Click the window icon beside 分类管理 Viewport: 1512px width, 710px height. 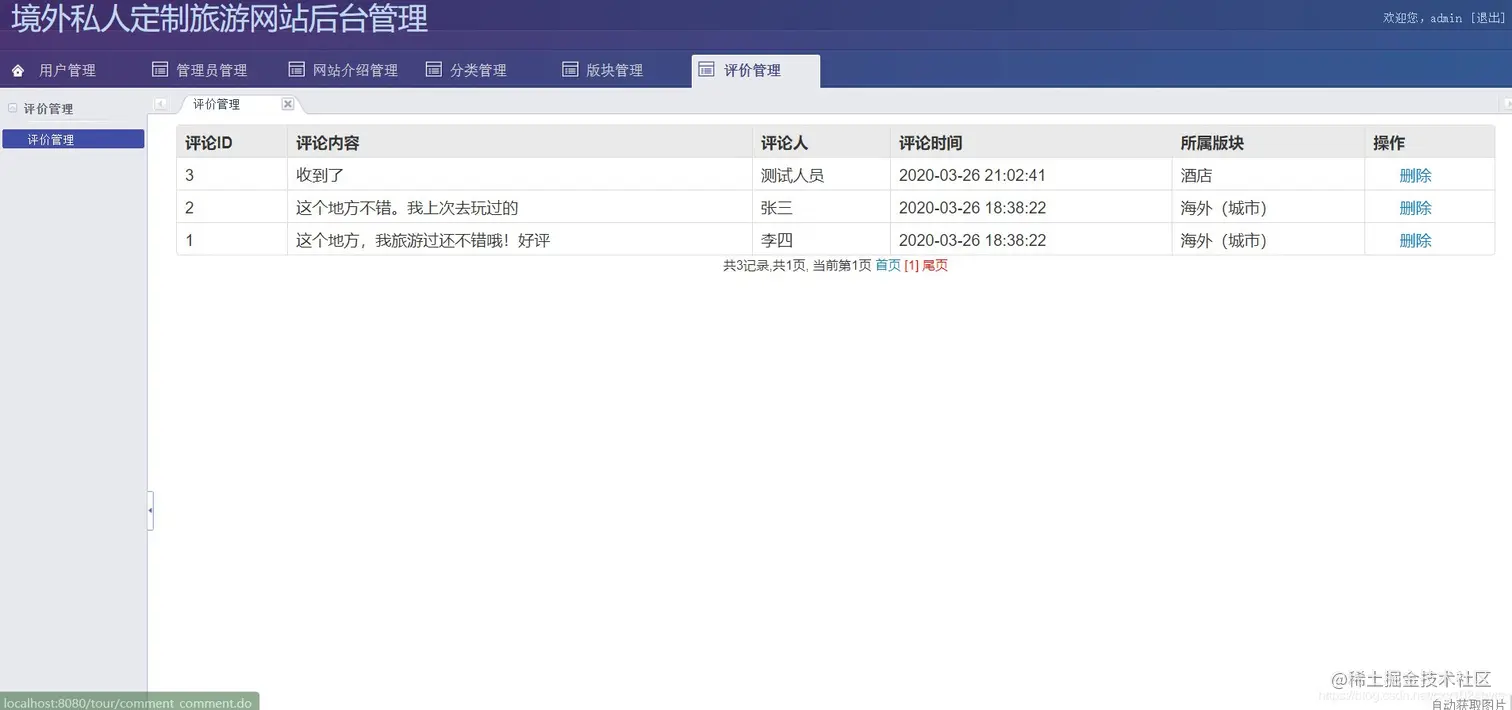[x=433, y=69]
